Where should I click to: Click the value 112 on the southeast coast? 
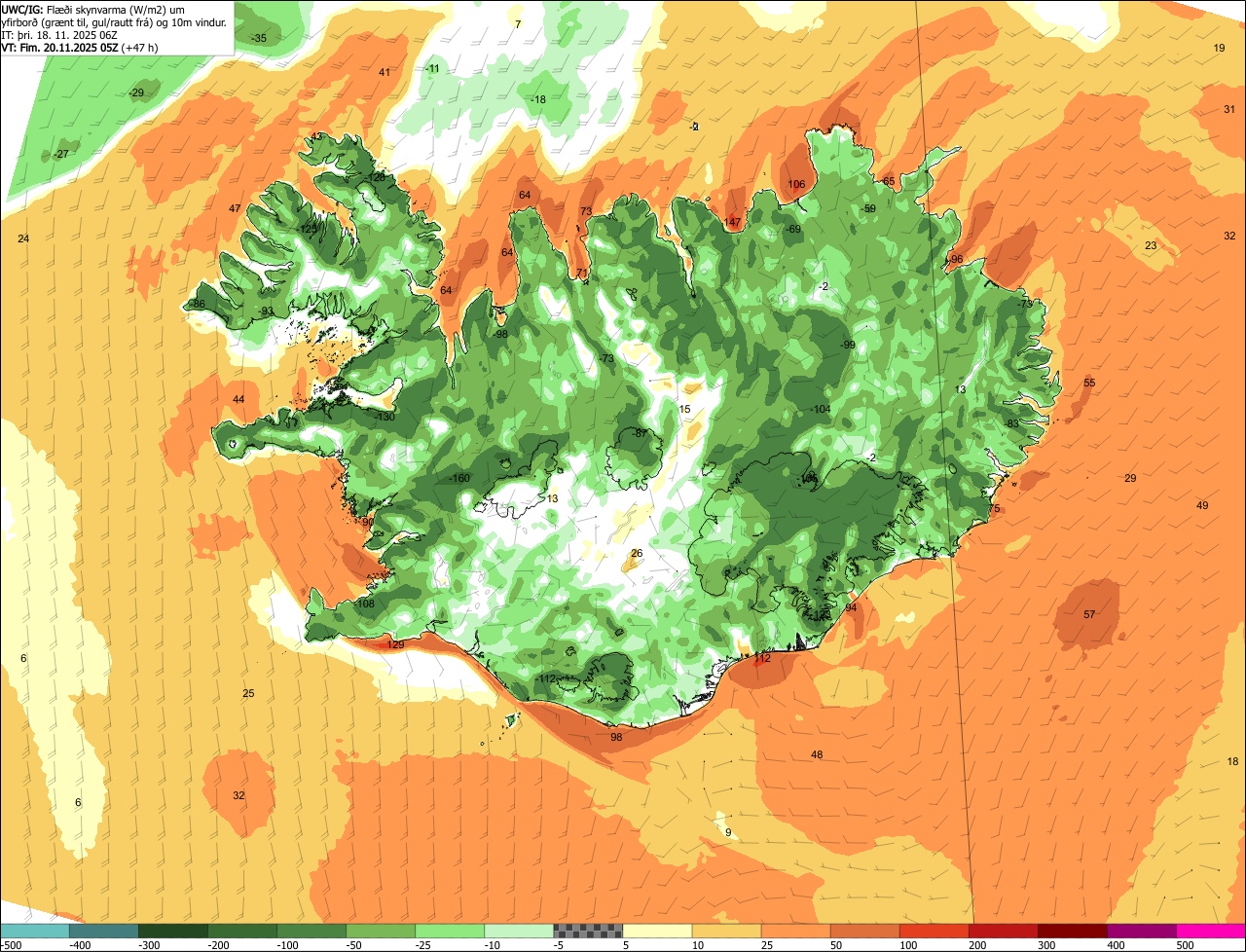click(x=762, y=659)
